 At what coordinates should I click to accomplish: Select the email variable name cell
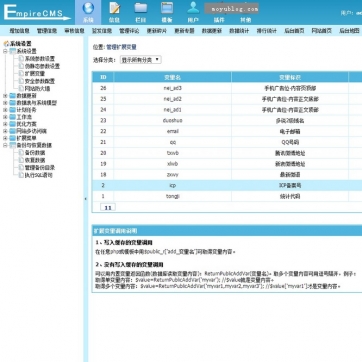(x=172, y=131)
